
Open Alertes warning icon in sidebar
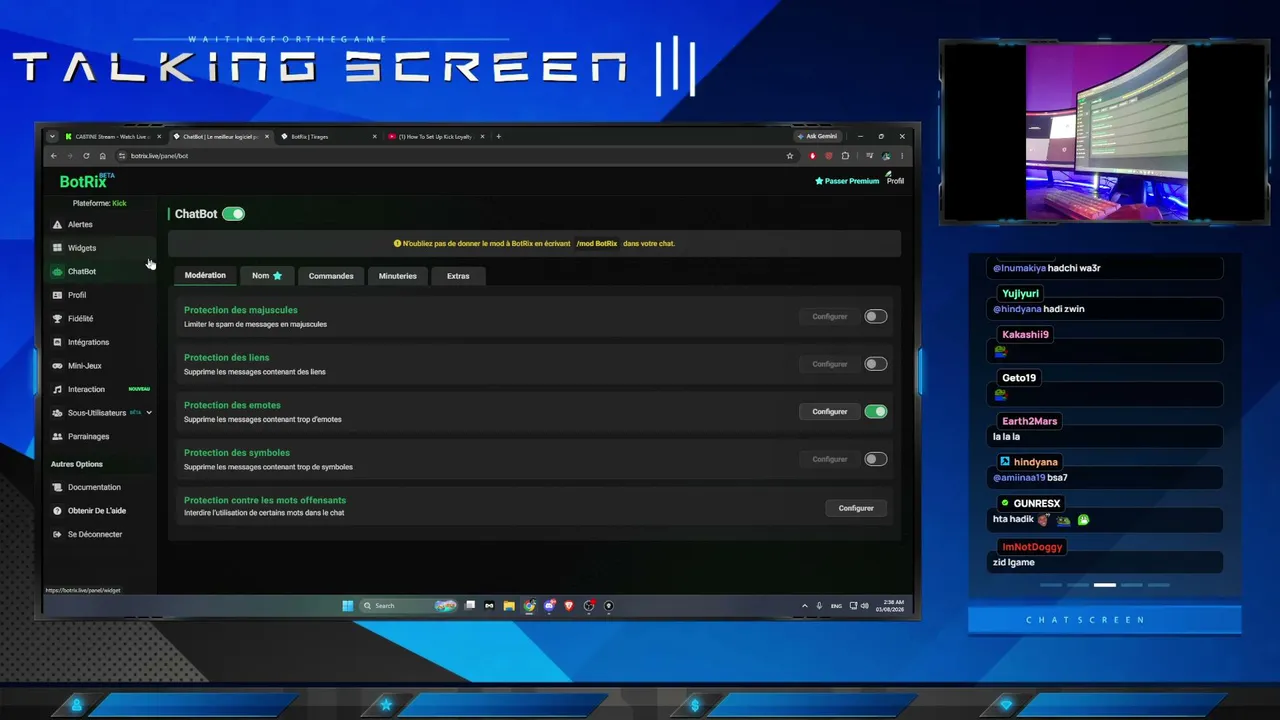(x=57, y=225)
